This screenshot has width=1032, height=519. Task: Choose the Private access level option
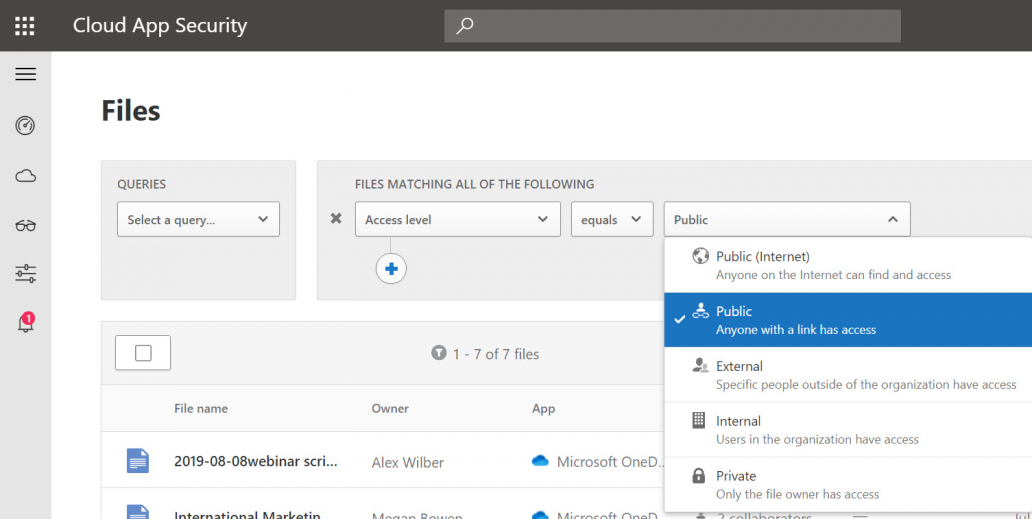[x=848, y=484]
